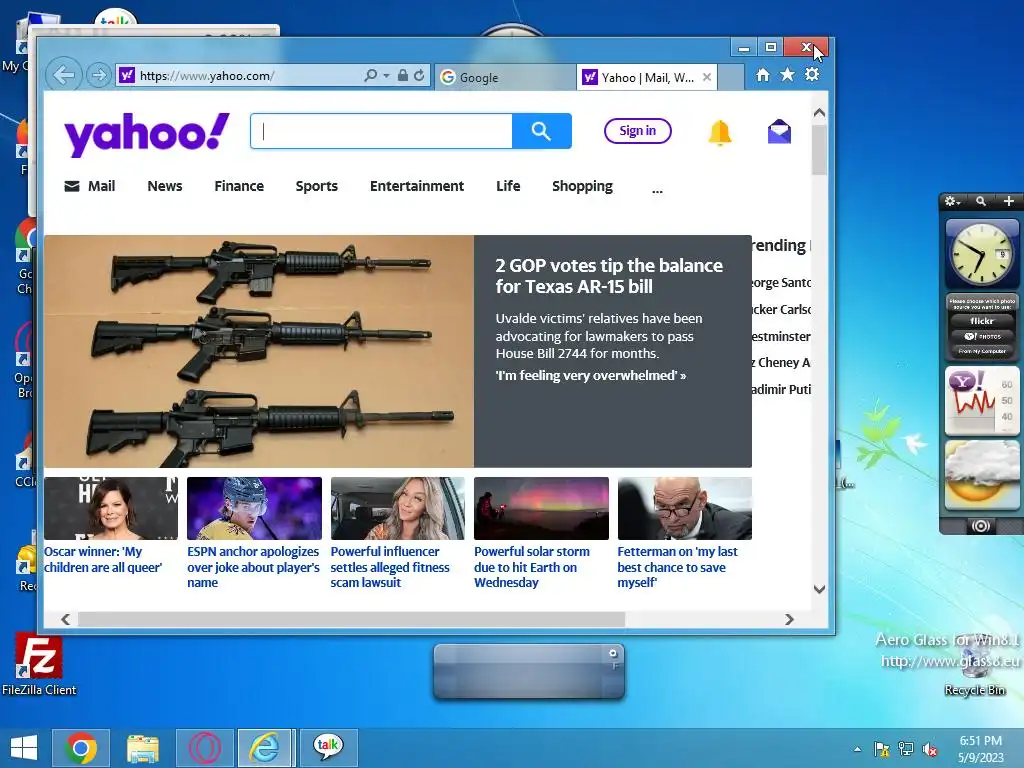The image size is (1024, 768).
Task: Open a new tab next to the Yahoo tab
Action: coord(731,78)
